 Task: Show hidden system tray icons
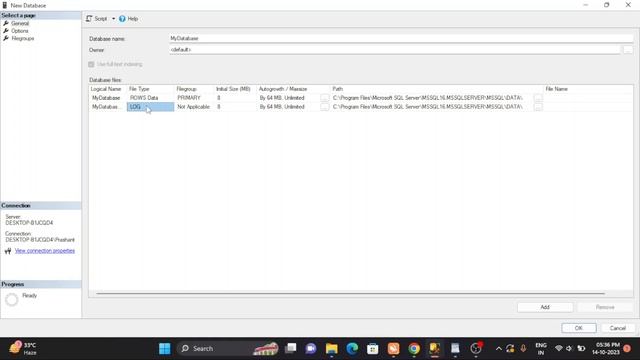tap(499, 349)
